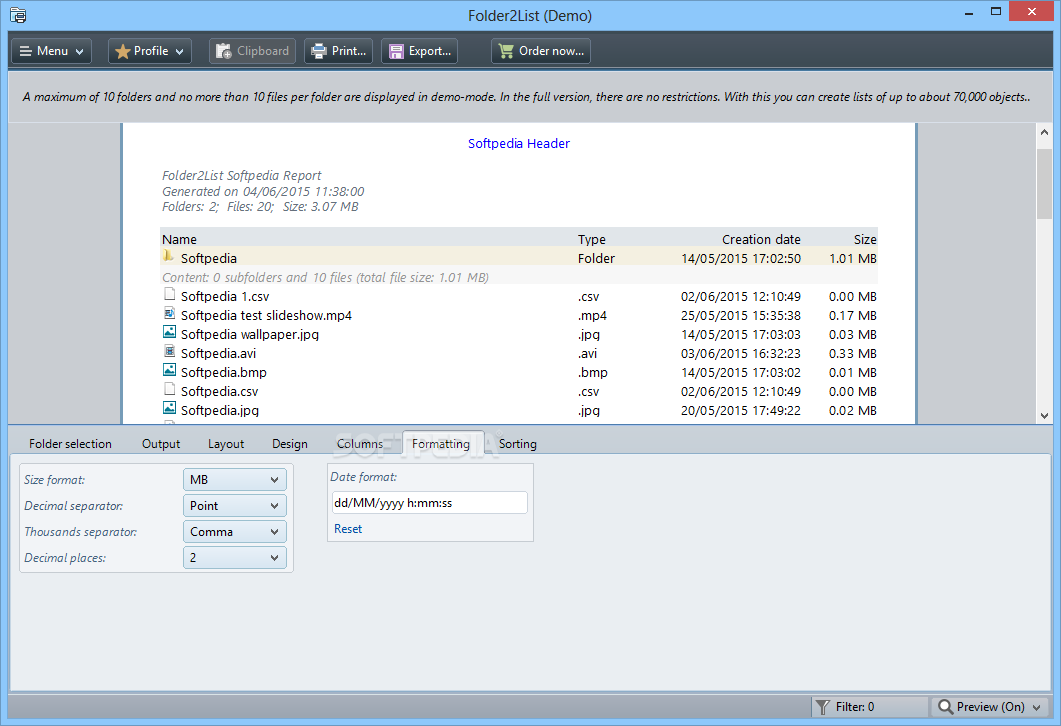Open the Design tab
This screenshot has width=1061, height=726.
[x=290, y=444]
